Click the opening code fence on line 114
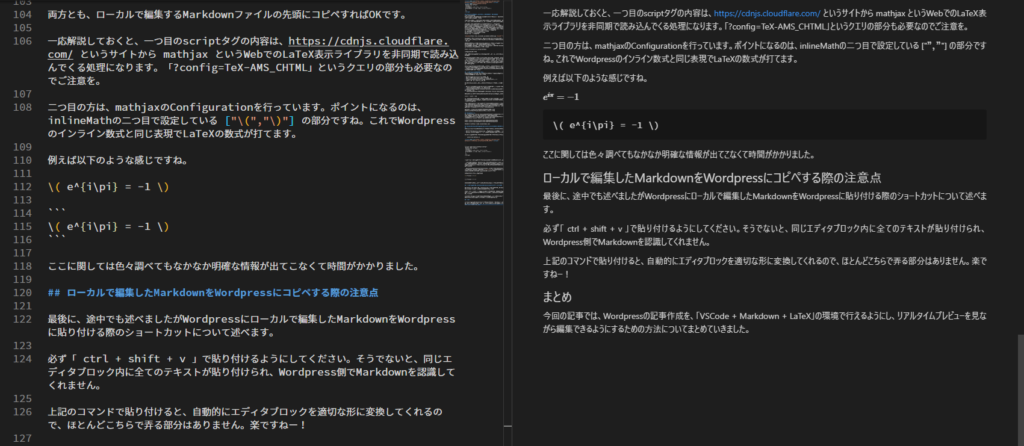1024x446 pixels. click(x=57, y=212)
